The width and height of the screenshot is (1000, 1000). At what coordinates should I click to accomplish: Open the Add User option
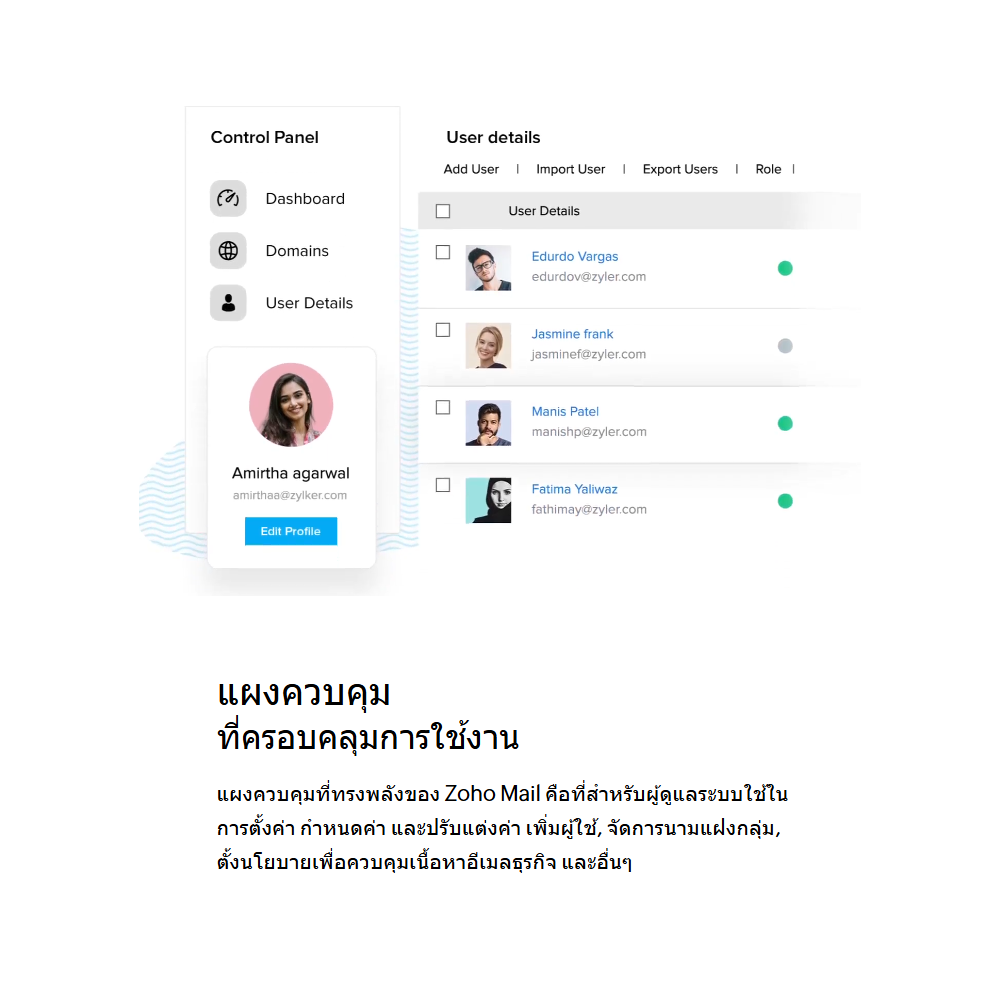pyautogui.click(x=471, y=169)
